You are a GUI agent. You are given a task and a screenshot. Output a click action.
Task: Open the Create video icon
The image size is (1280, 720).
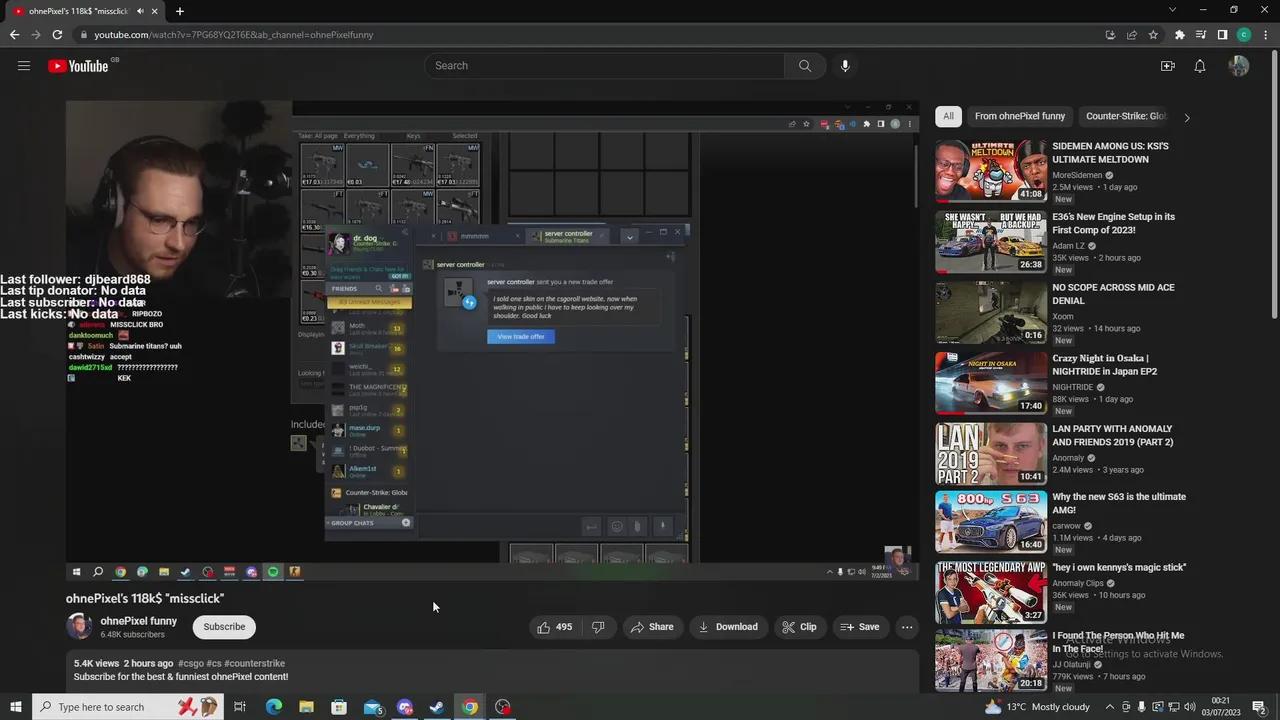click(1167, 66)
